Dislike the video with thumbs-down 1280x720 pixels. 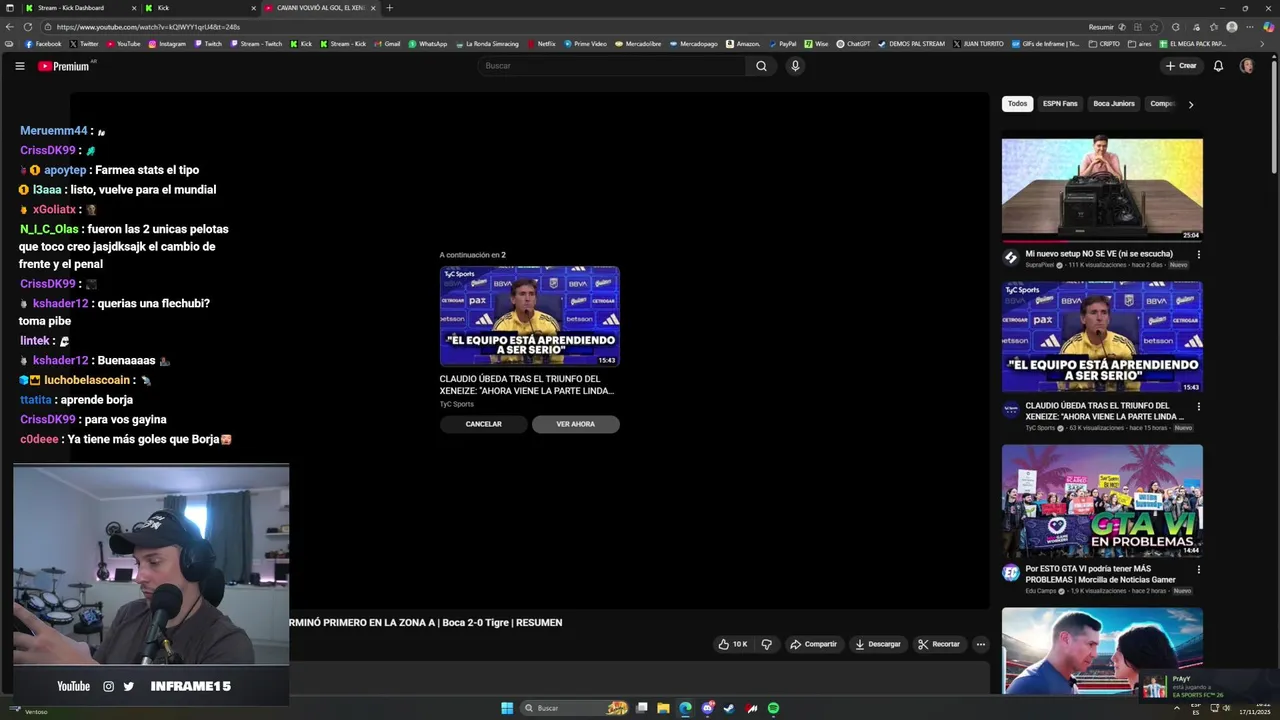[767, 644]
